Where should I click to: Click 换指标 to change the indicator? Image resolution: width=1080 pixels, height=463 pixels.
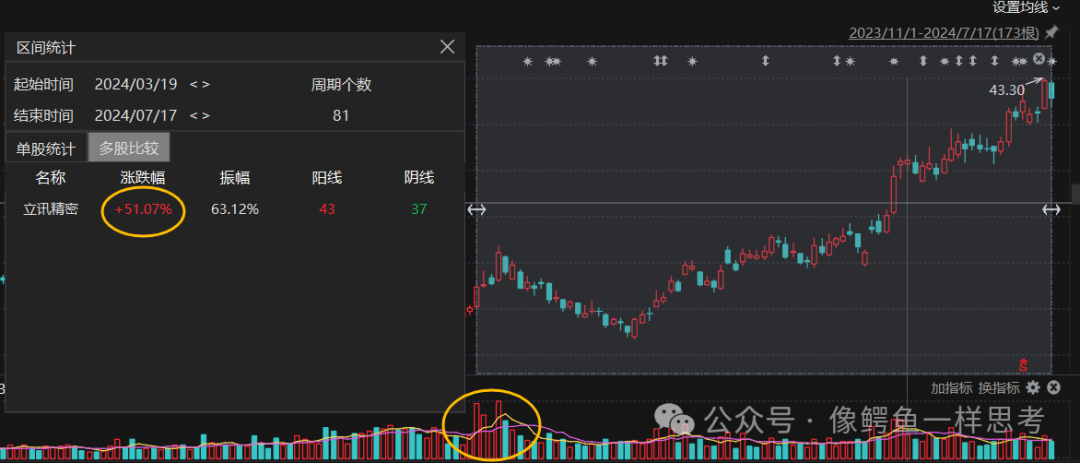point(999,388)
